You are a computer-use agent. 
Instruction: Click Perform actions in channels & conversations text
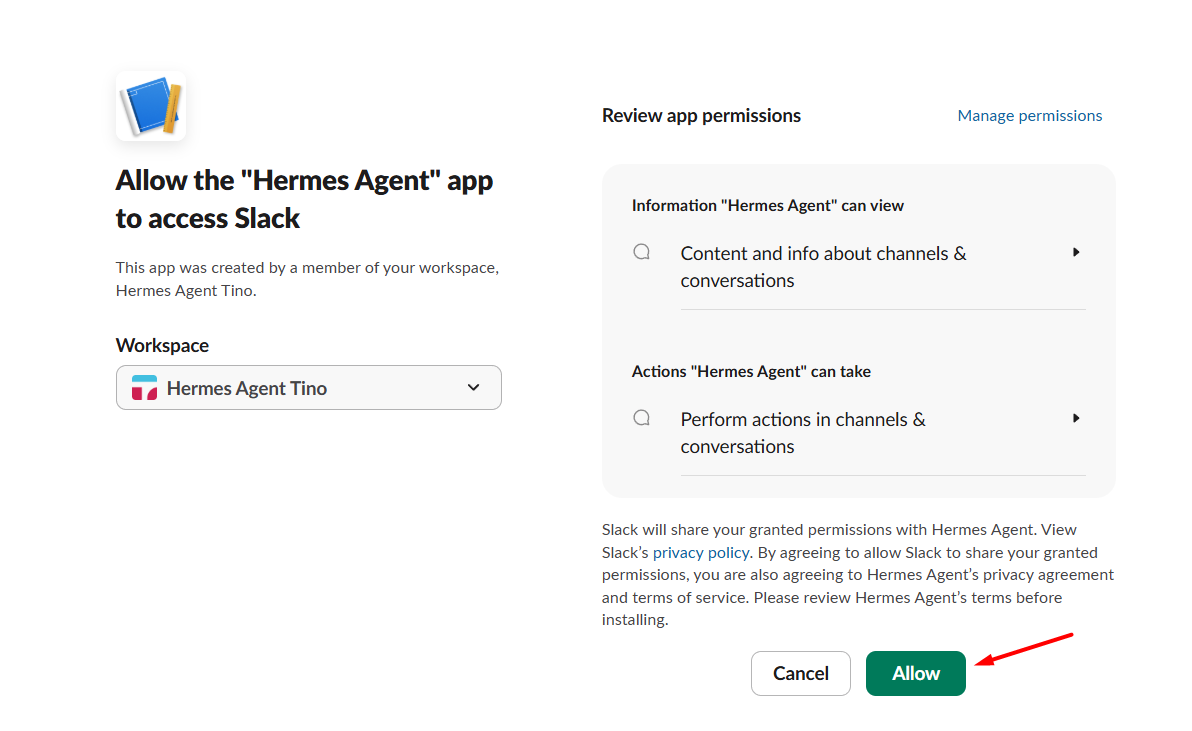click(803, 432)
